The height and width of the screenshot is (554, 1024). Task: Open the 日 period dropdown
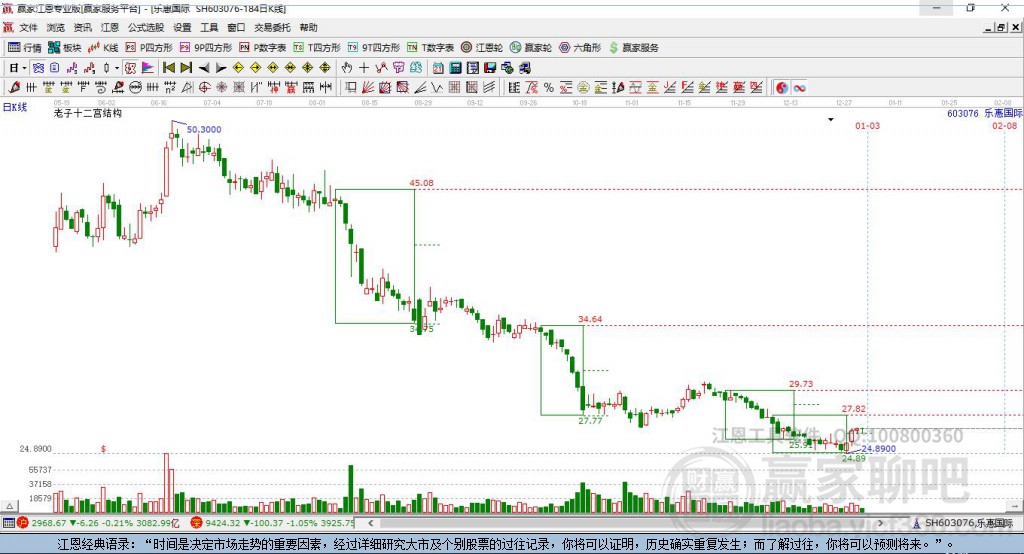tap(17, 67)
